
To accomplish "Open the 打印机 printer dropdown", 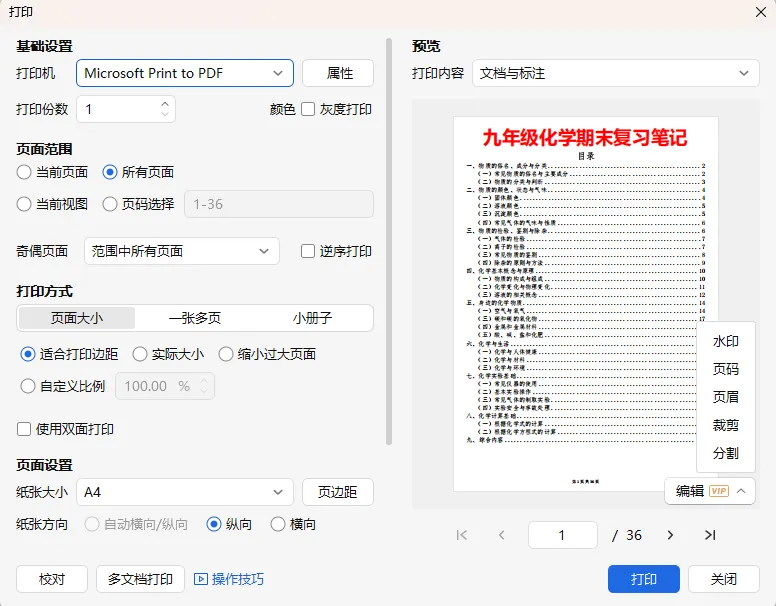I will (x=185, y=73).
